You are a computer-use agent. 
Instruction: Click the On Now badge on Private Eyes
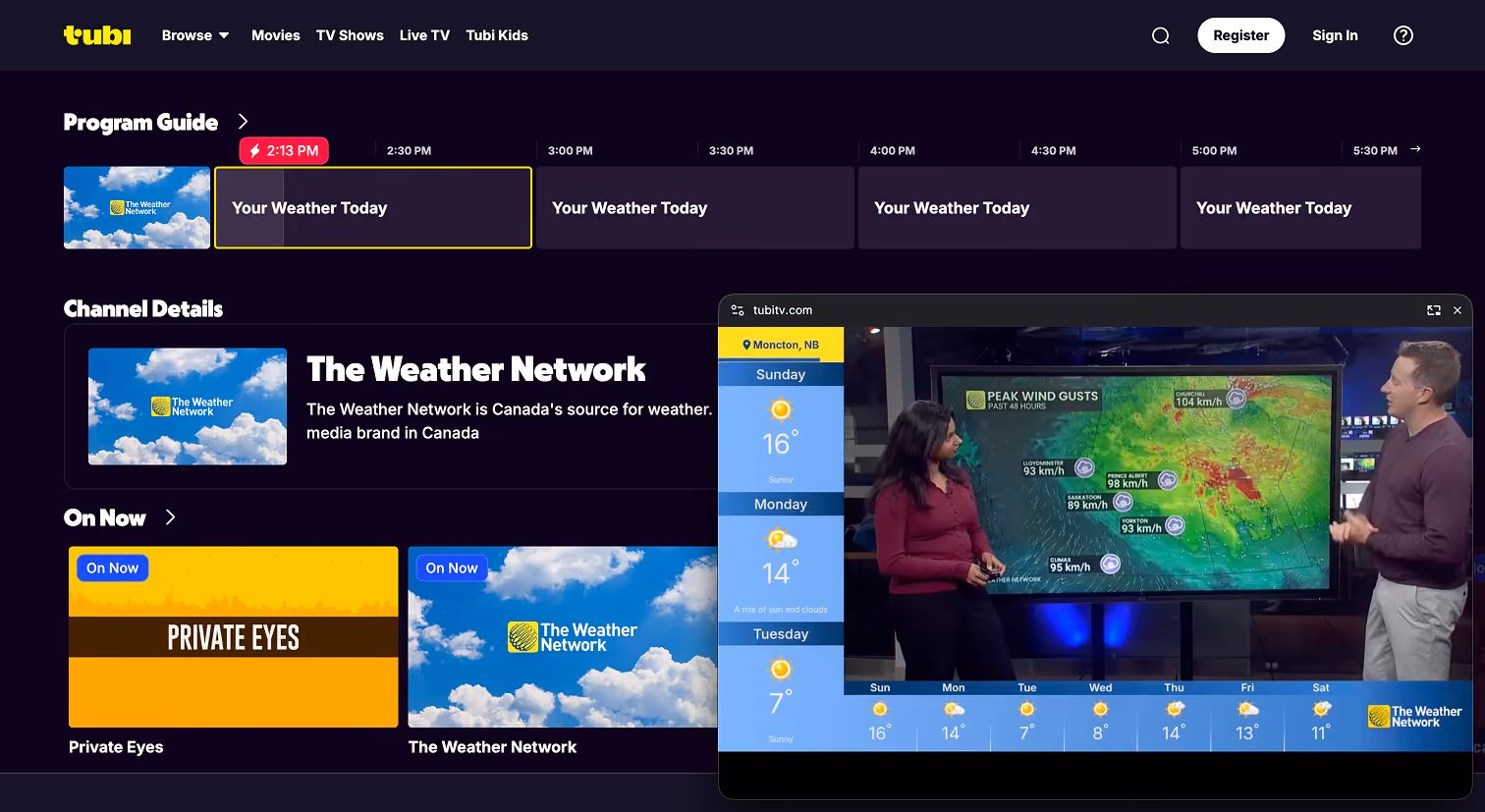pos(112,568)
